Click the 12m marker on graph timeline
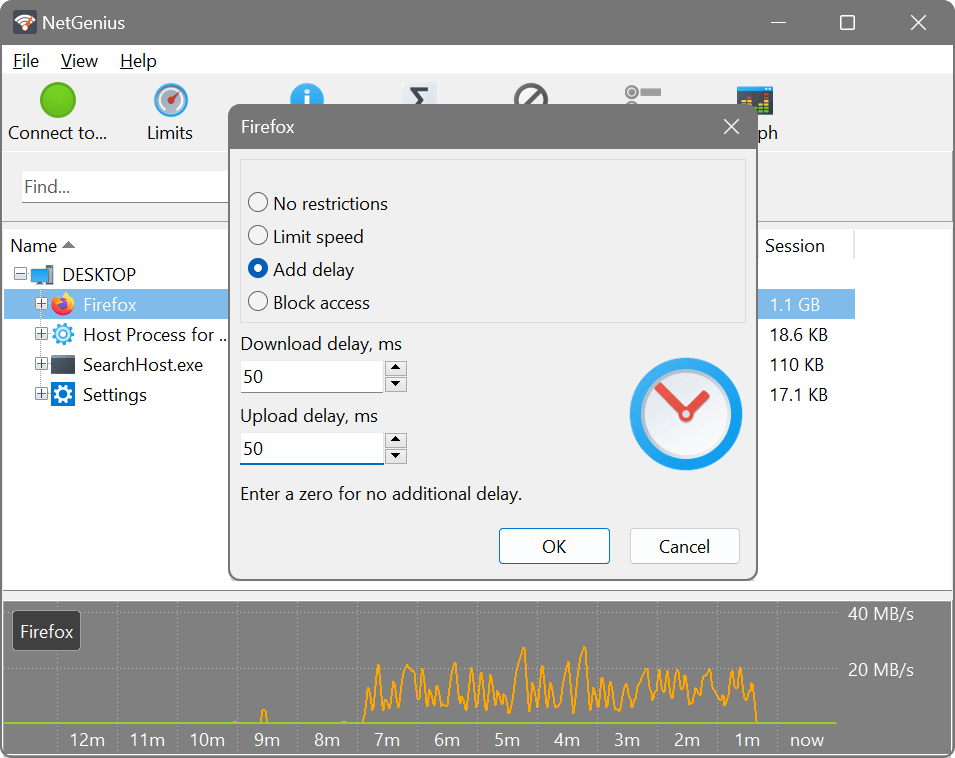Image resolution: width=955 pixels, height=758 pixels. 87,740
